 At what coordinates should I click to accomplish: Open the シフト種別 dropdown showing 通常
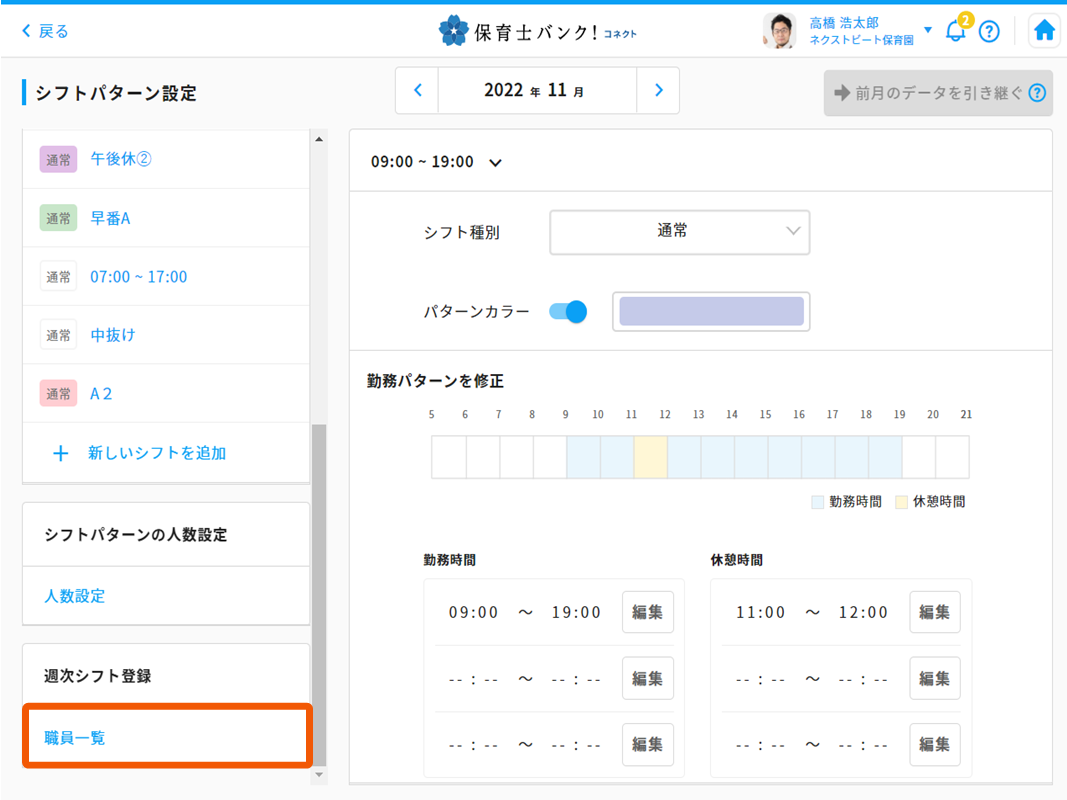tap(679, 232)
